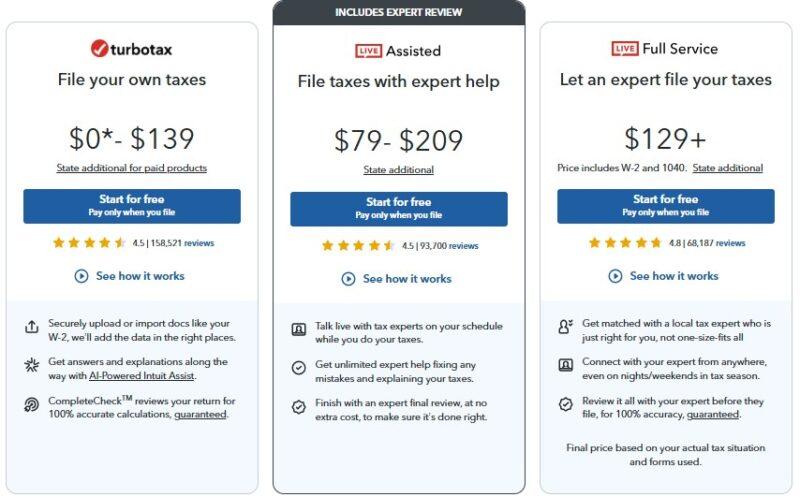The image size is (800, 497).
Task: Click the local tax expert match icon
Action: [x=564, y=327]
